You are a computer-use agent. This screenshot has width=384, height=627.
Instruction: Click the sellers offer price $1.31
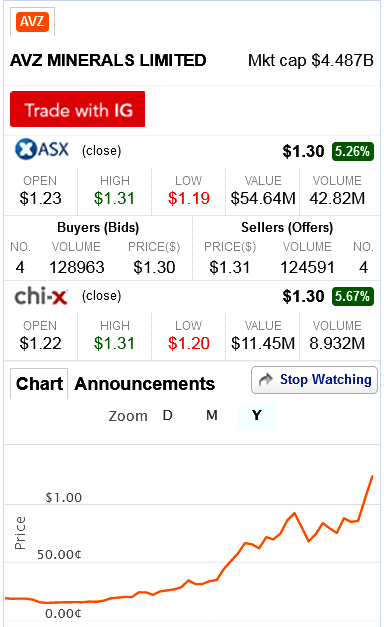[230, 267]
